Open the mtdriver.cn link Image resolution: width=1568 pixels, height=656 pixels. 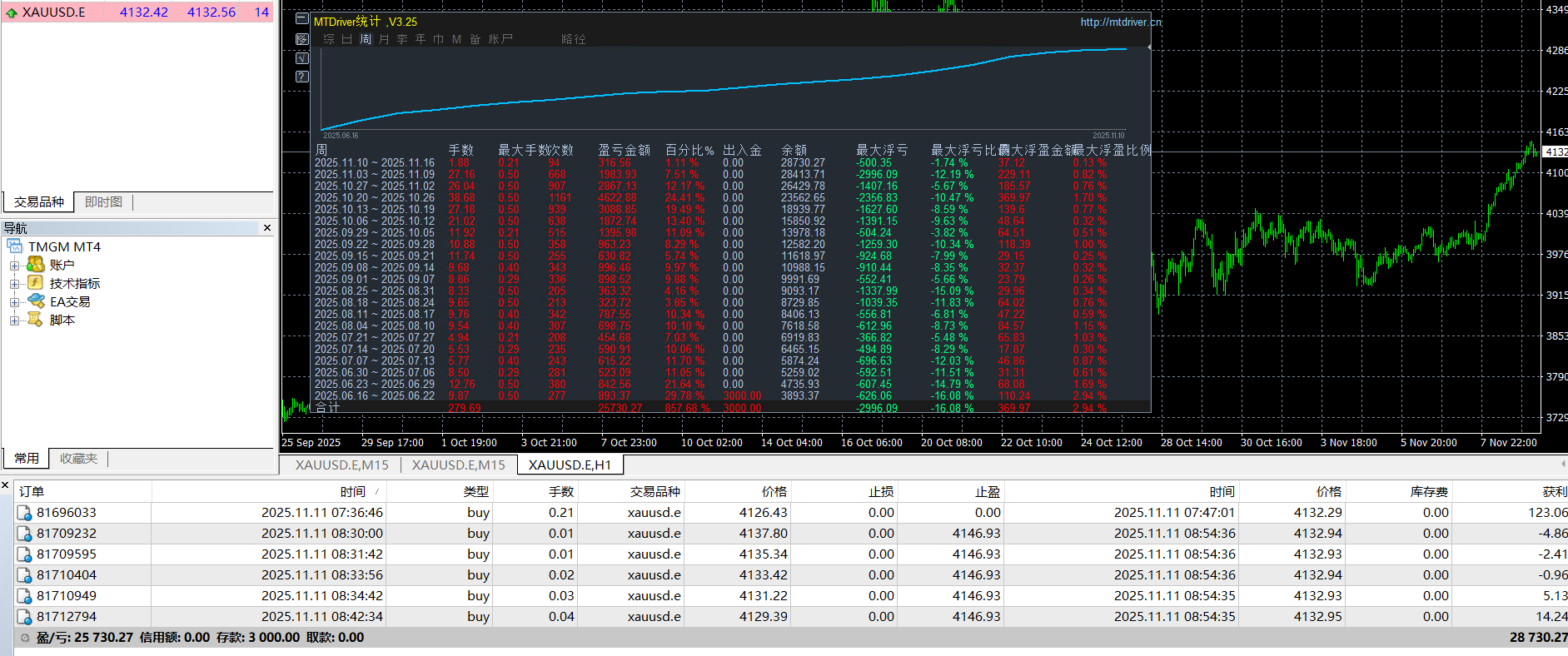pyautogui.click(x=1120, y=22)
